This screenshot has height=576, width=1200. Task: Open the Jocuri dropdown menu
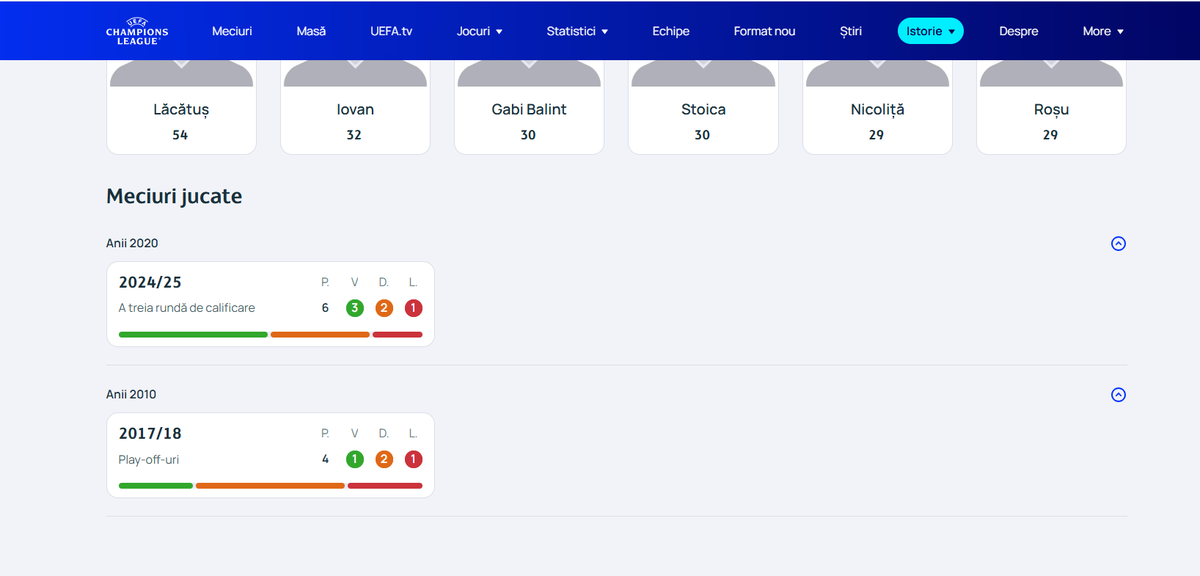pyautogui.click(x=480, y=31)
